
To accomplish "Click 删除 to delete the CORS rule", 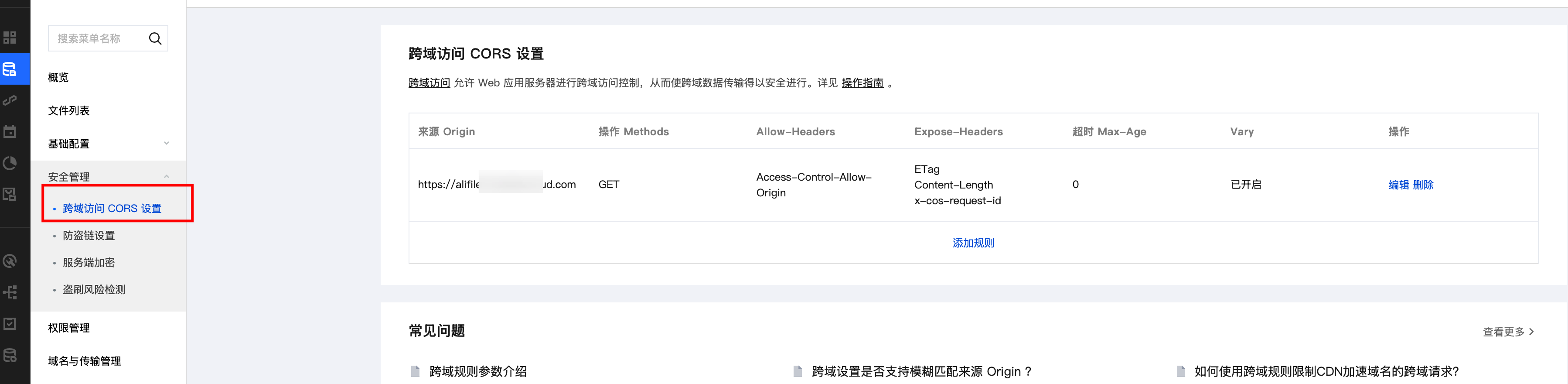I will [x=1423, y=185].
